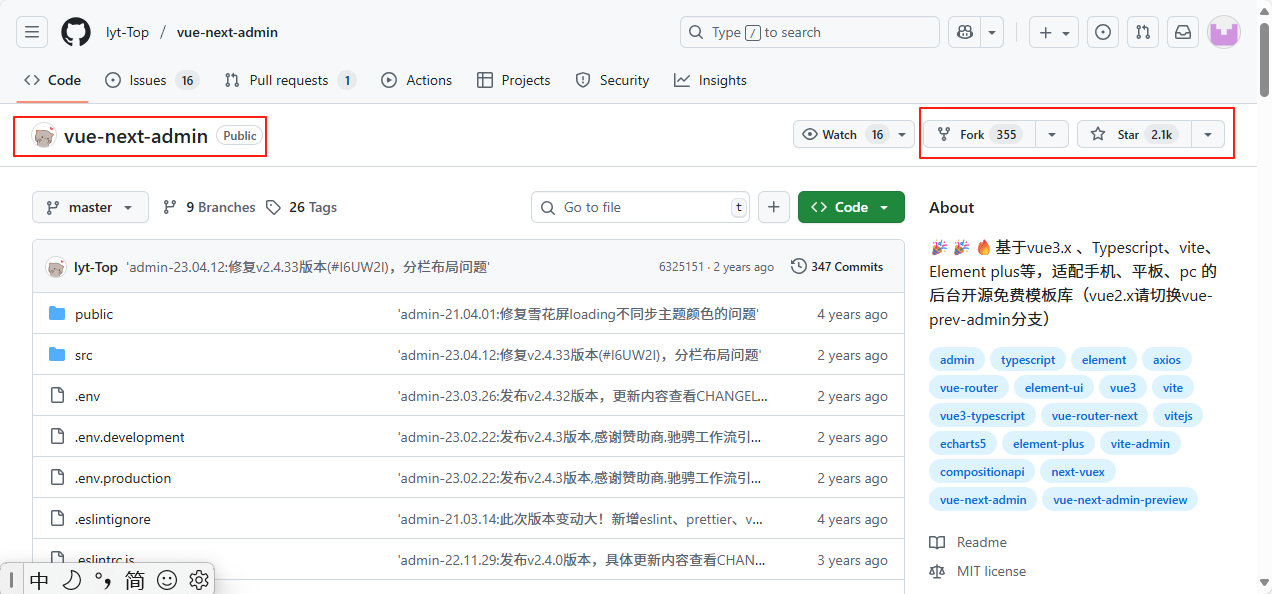1272x594 pixels.
Task: Open IME settings gear icon
Action: (x=198, y=580)
